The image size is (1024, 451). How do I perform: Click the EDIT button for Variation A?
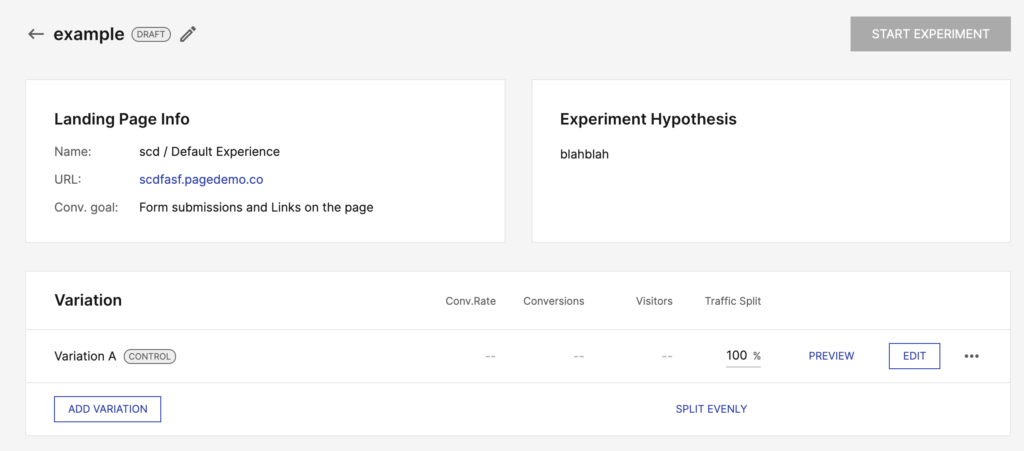(x=914, y=356)
